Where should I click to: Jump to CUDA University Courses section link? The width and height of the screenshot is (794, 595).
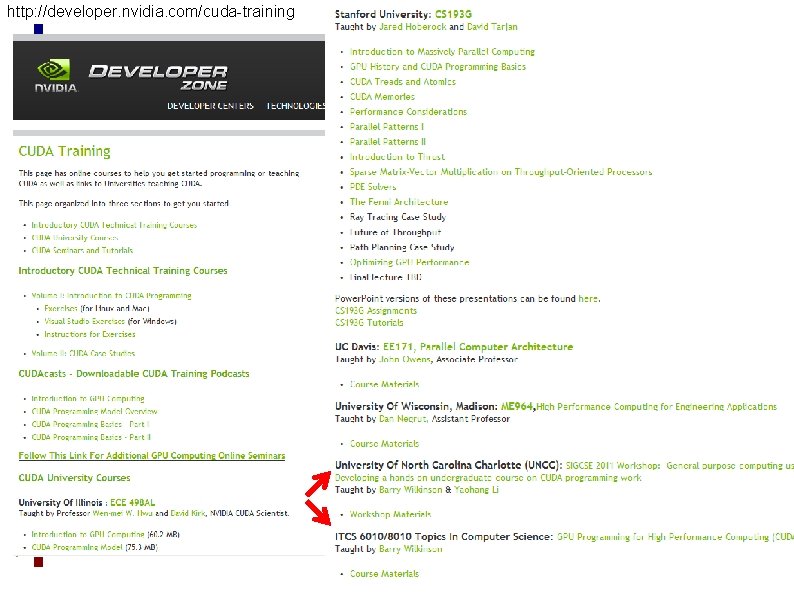[74, 237]
